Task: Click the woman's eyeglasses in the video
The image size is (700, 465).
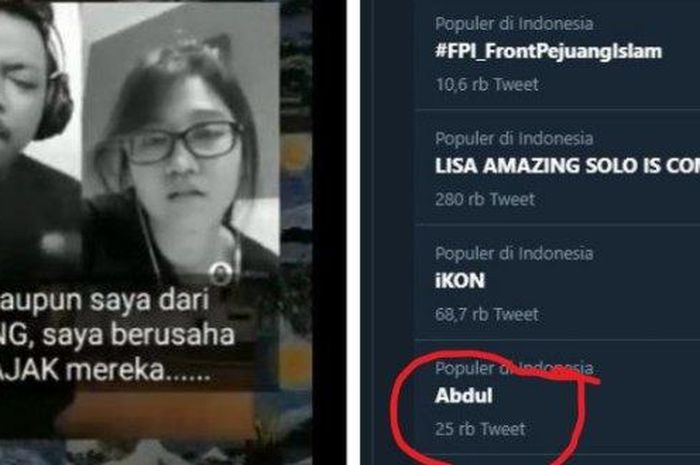Action: tap(183, 142)
